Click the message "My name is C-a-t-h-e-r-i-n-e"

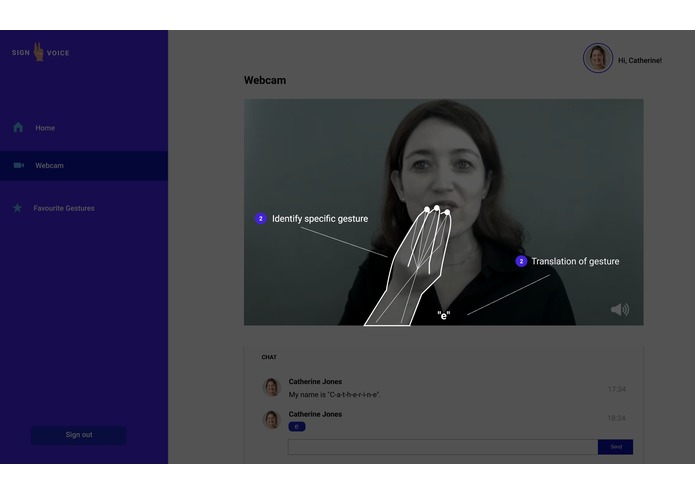(x=335, y=395)
